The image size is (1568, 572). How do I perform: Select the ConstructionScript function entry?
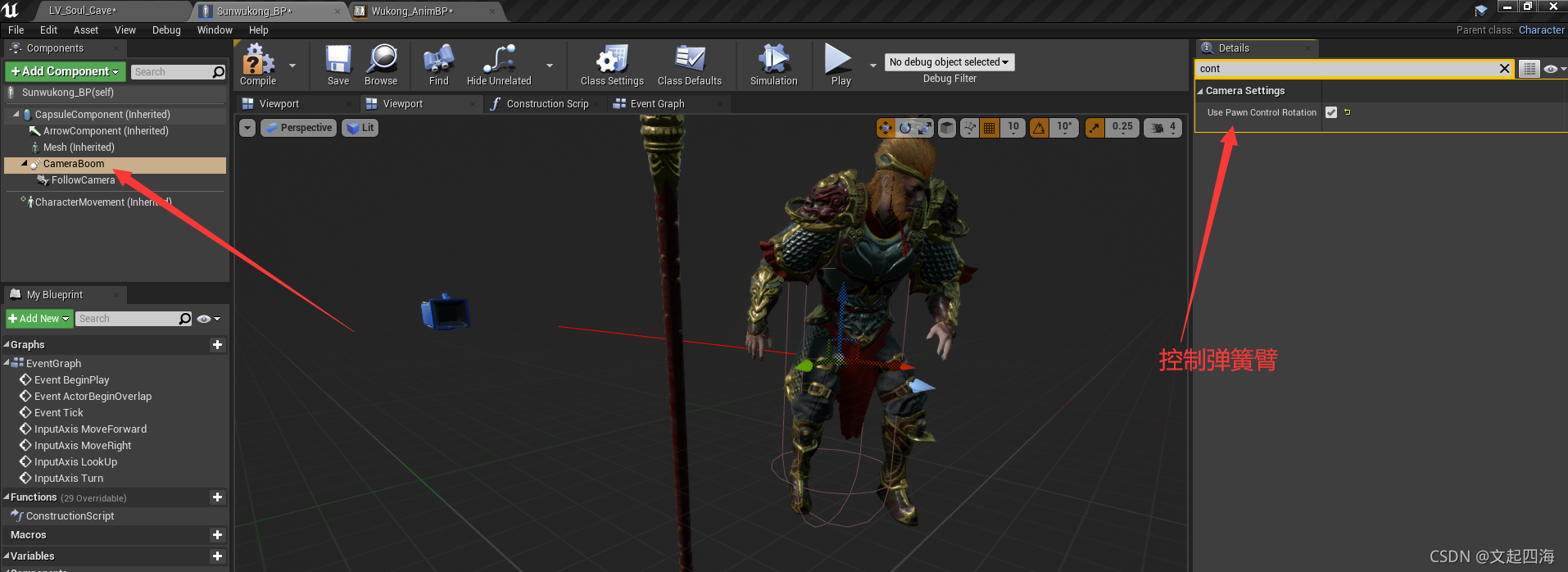click(70, 516)
